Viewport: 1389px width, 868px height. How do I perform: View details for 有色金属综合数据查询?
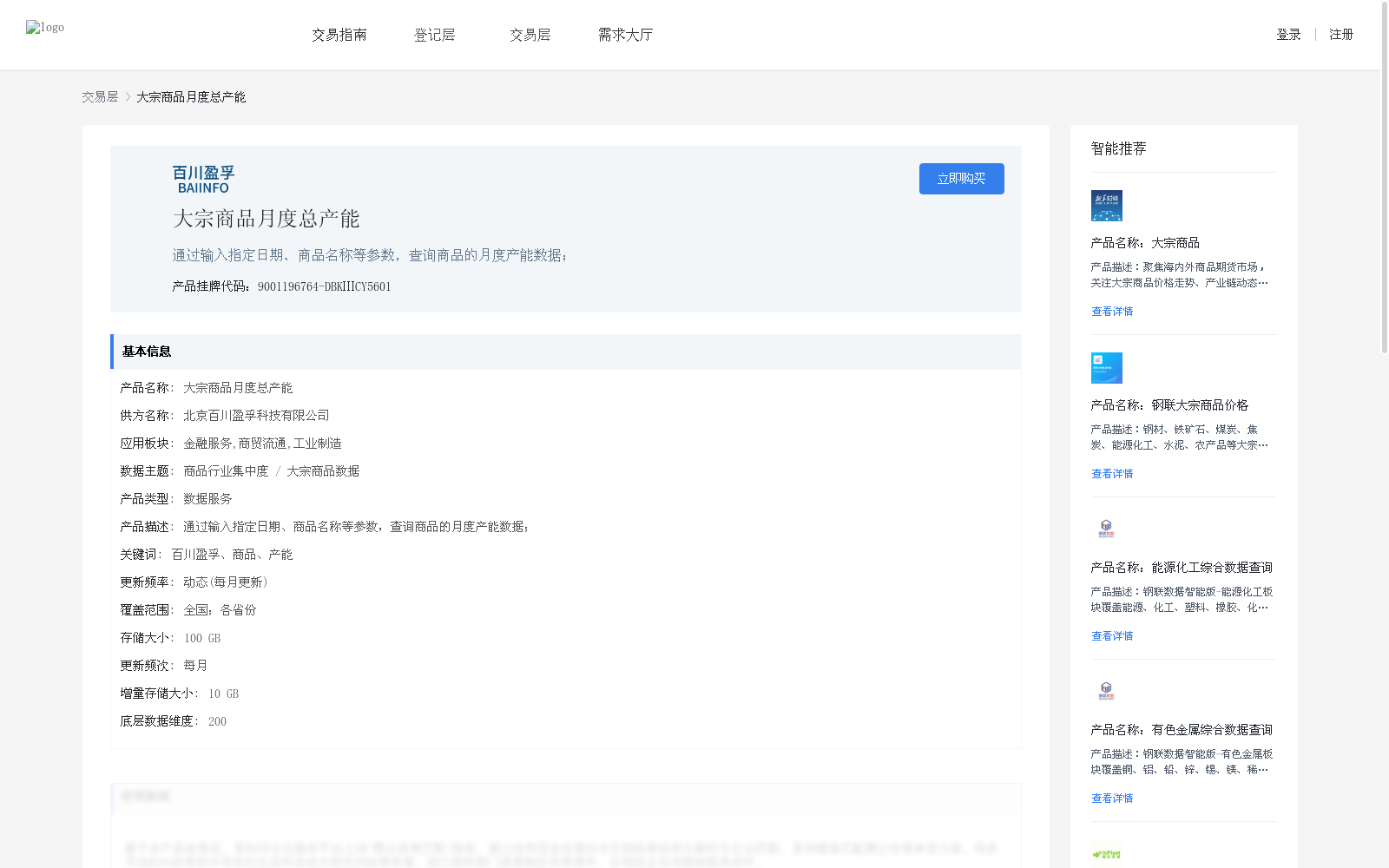coord(1112,799)
